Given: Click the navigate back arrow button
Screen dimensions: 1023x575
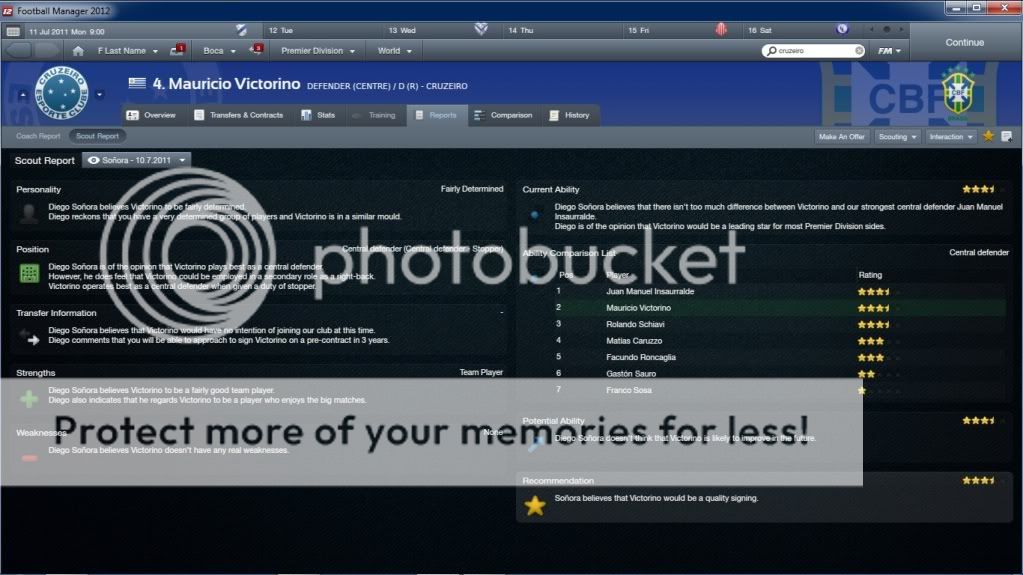Looking at the screenshot, I should 19,51.
